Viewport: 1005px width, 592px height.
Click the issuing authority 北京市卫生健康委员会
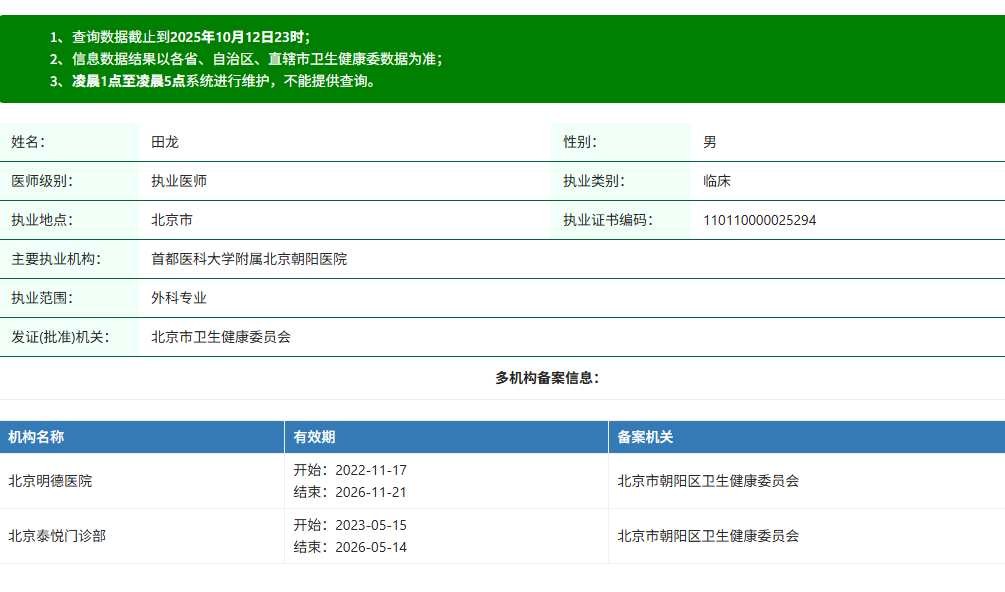[x=221, y=337]
